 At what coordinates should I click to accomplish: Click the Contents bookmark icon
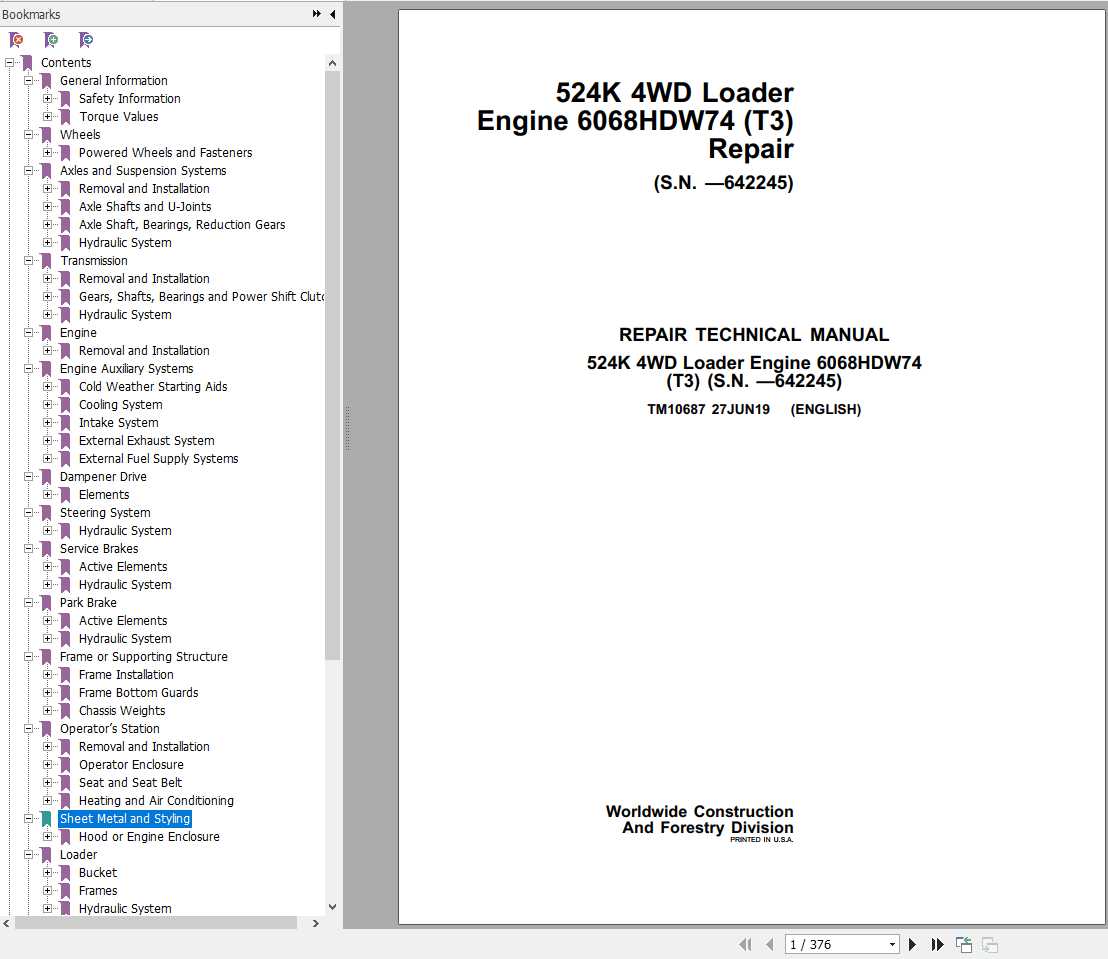pos(28,63)
